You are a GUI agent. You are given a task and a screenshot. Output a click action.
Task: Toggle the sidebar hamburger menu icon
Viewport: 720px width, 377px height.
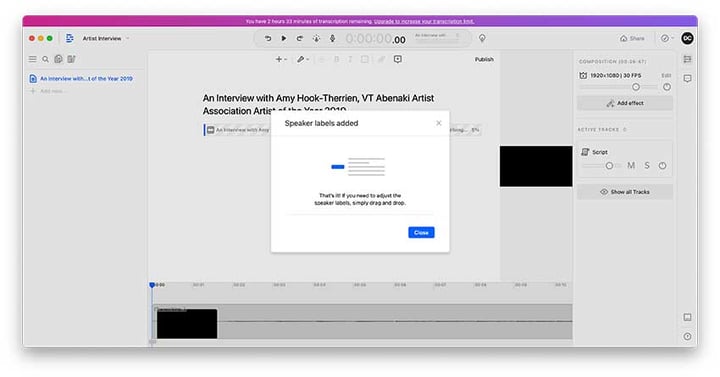[x=33, y=59]
